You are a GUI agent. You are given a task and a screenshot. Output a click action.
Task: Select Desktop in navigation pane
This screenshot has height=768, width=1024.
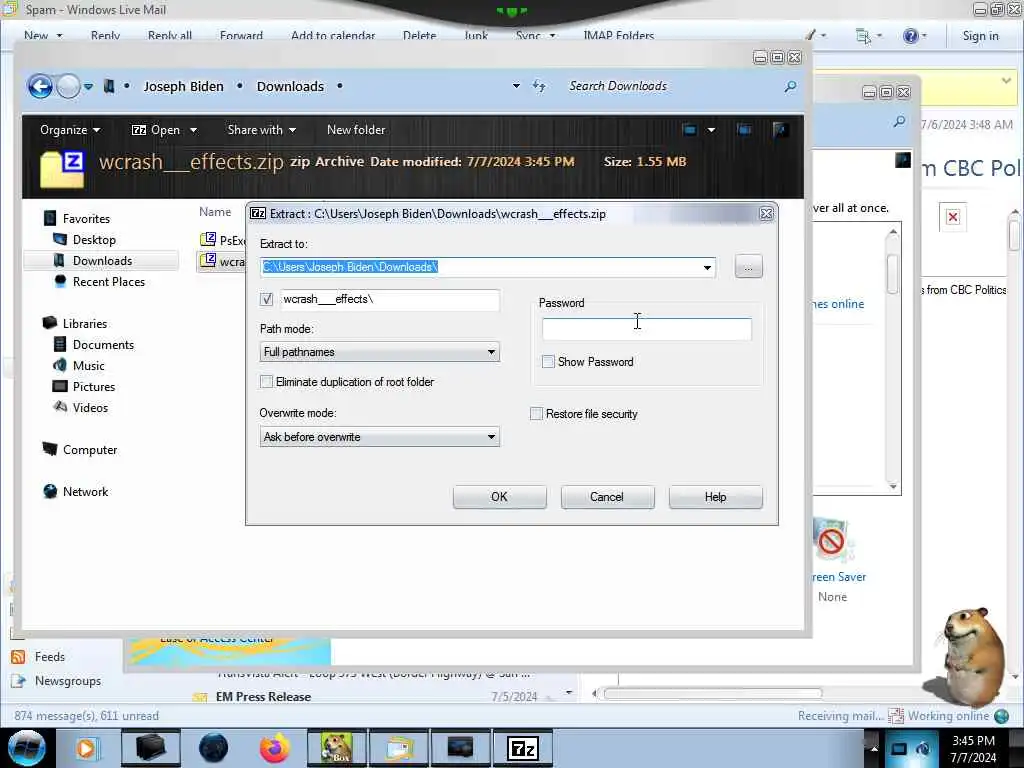[x=94, y=240]
